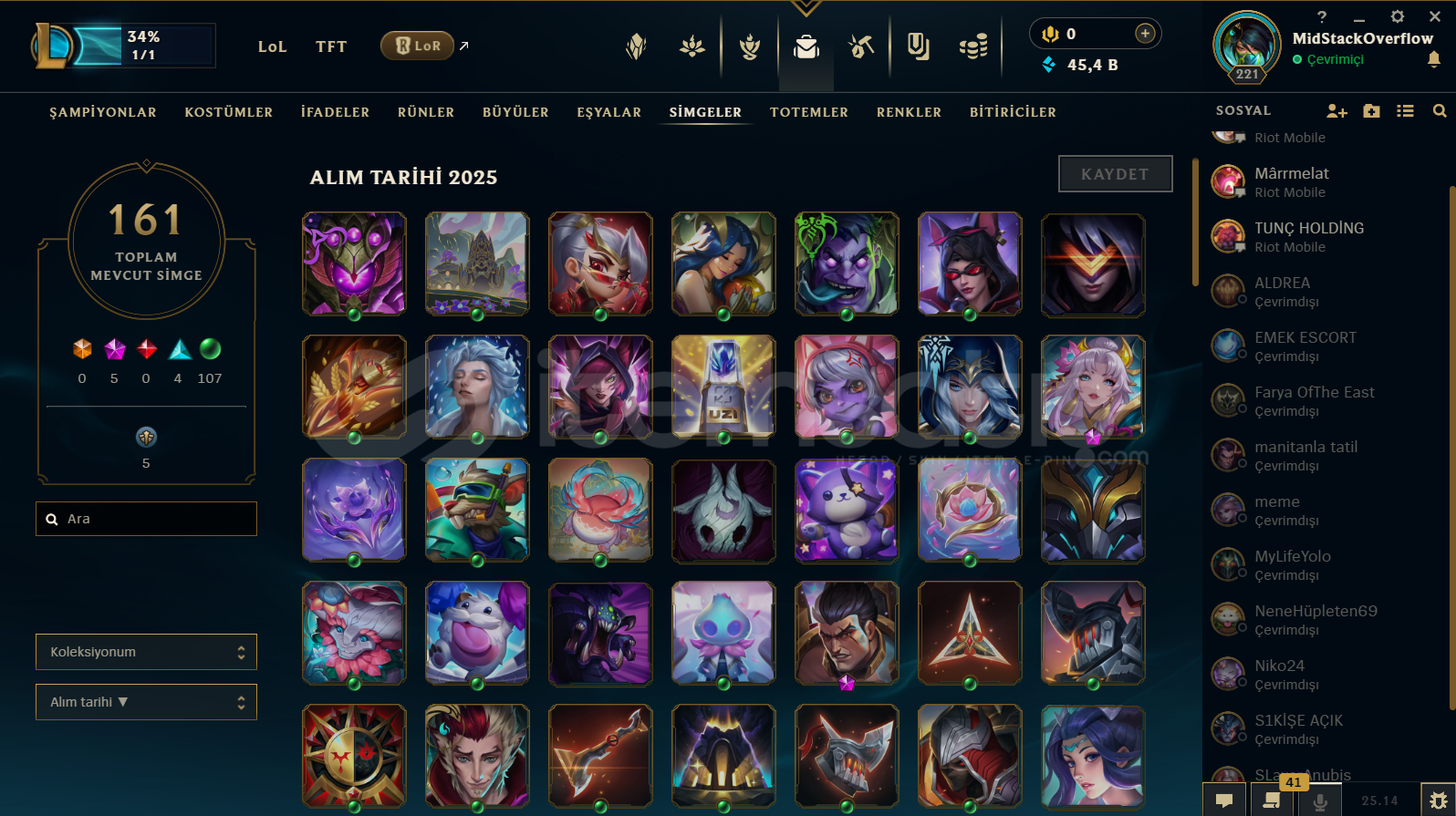The image size is (1456, 816).
Task: Expand the Koleksiyonum dropdown
Action: (146, 652)
